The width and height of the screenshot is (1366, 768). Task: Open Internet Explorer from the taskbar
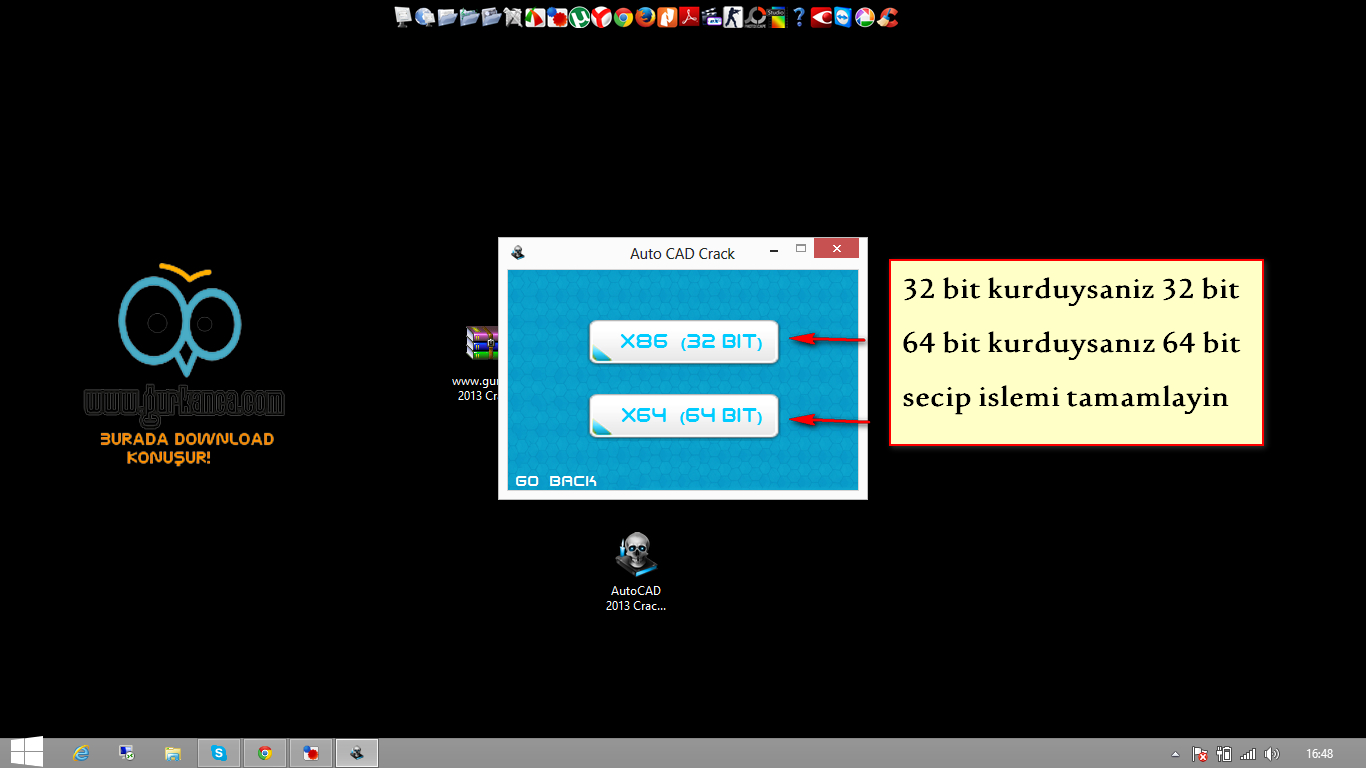(81, 753)
